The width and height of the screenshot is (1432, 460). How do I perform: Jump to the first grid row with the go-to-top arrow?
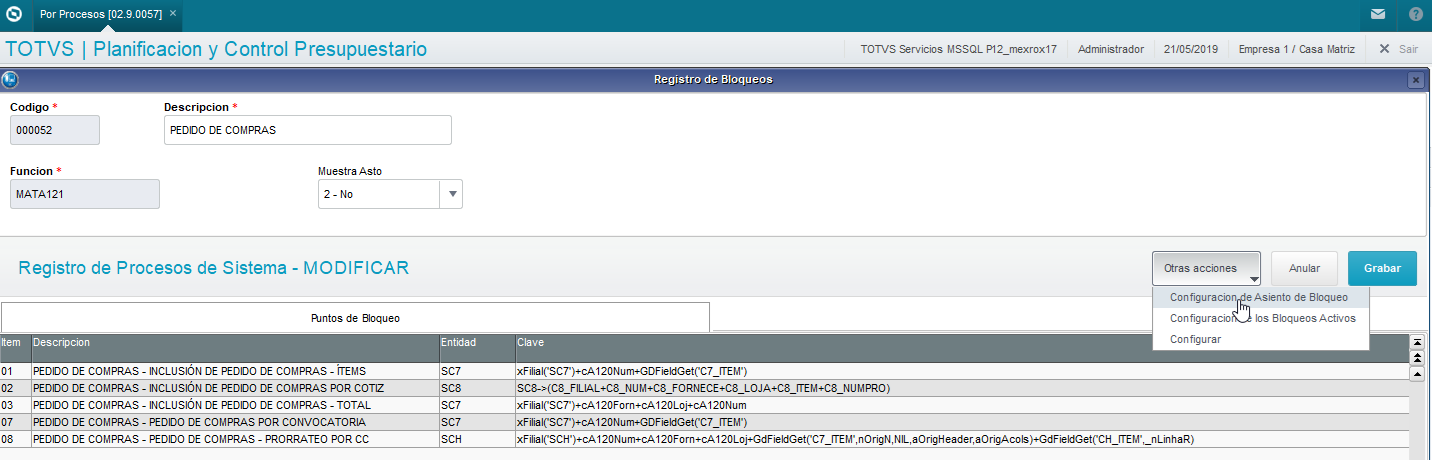(1416, 342)
